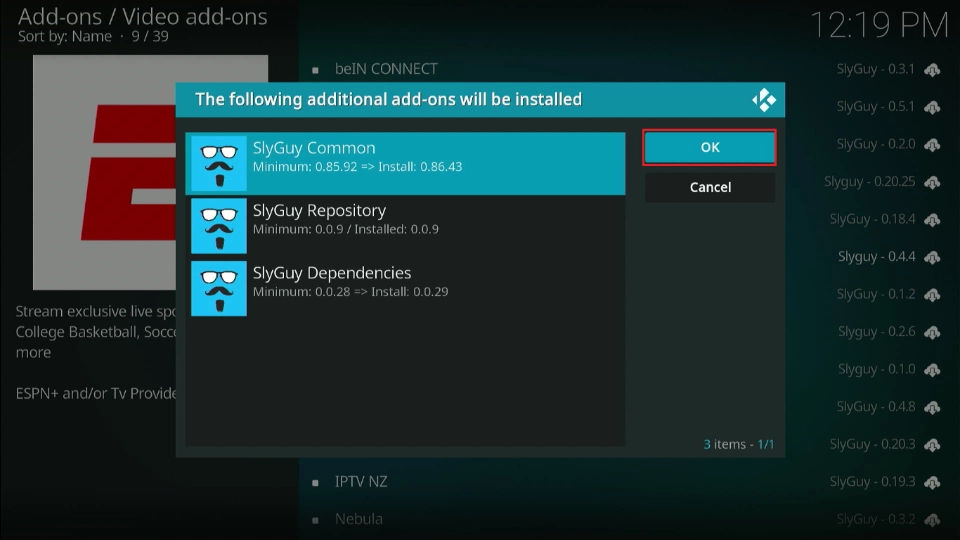Click the SlyGuy Common mustache icon
Screen dimensions: 960x540
point(219,163)
